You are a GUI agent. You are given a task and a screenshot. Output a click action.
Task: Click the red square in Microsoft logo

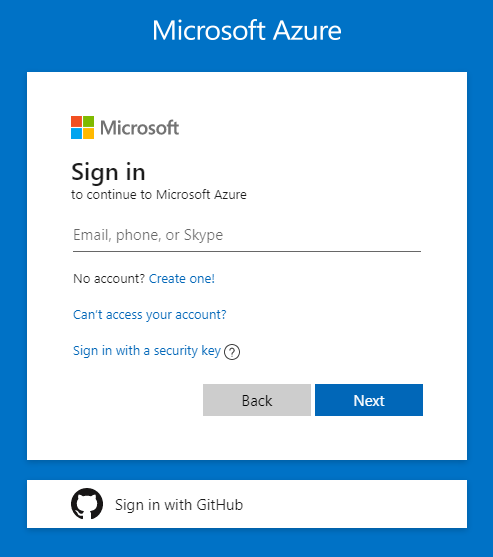76,121
